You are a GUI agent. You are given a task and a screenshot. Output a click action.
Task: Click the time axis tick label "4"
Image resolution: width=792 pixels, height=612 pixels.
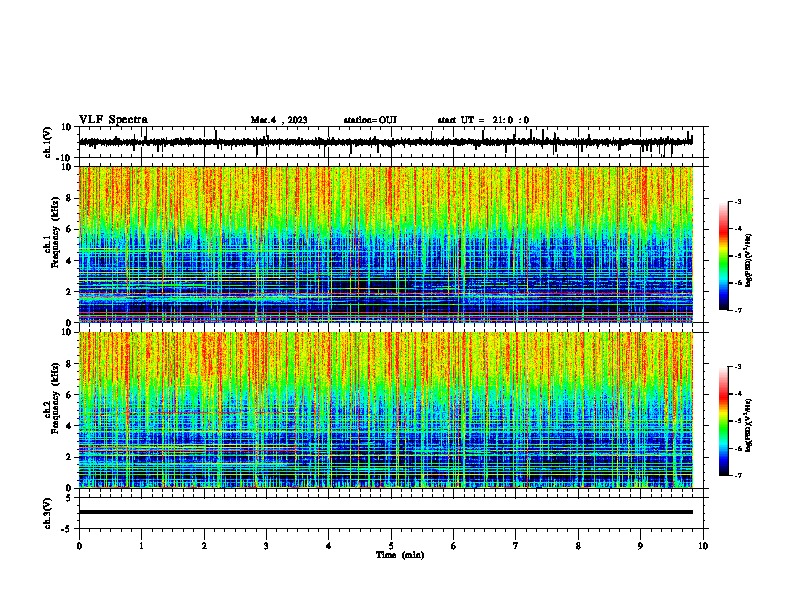tap(329, 546)
